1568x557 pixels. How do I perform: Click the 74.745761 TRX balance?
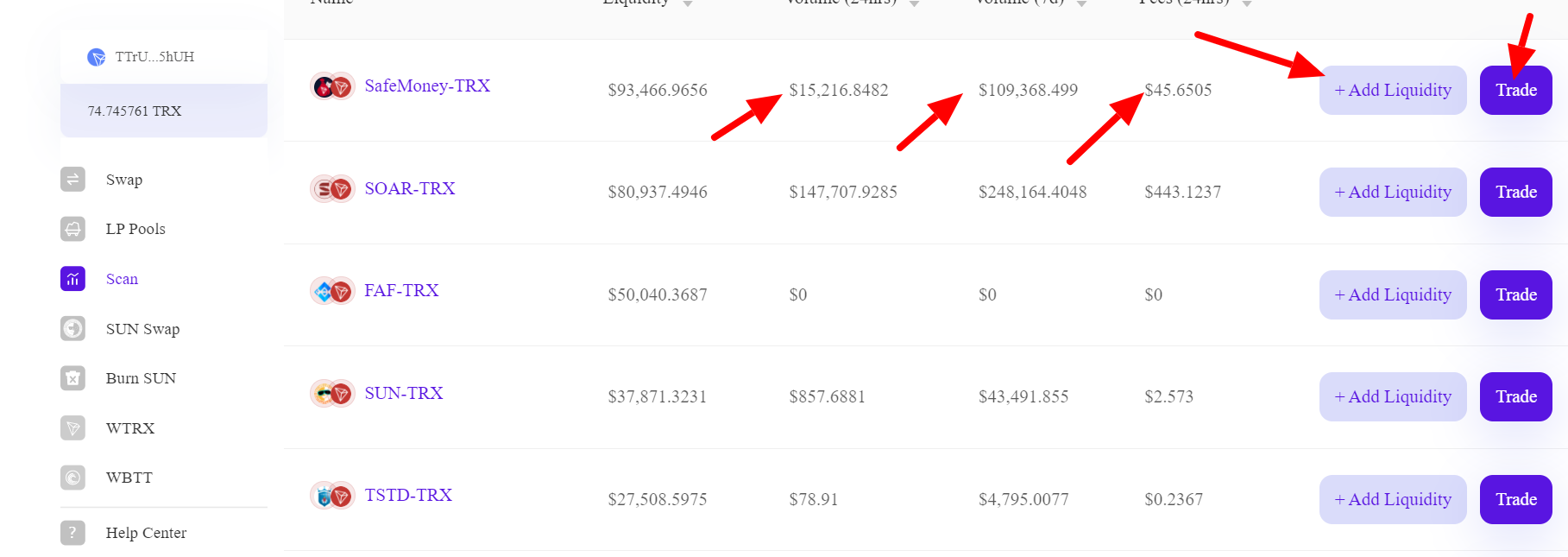click(135, 111)
